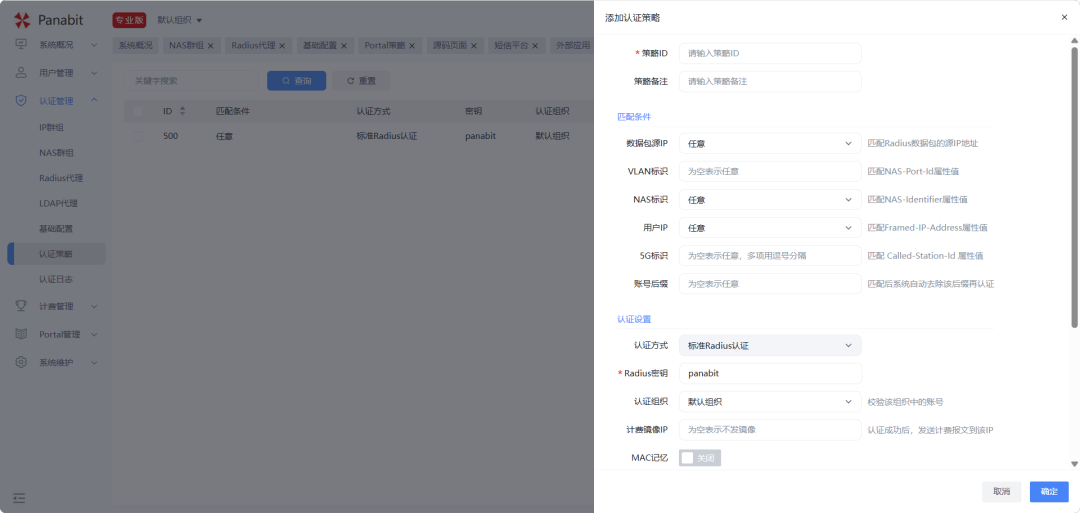Click the Panabit logo icon
Image resolution: width=1080 pixels, height=513 pixels.
click(x=22, y=20)
